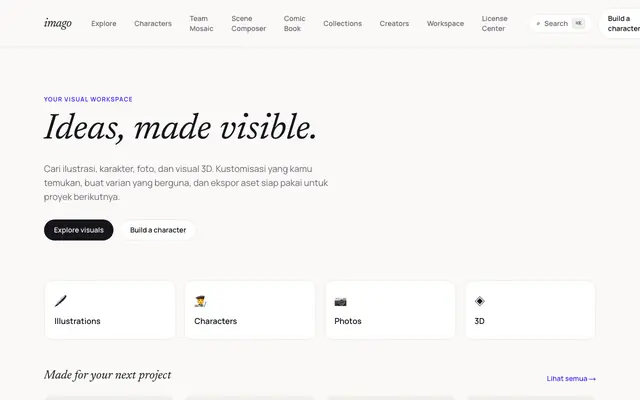Open Scene Composer from navigation

(x=249, y=24)
